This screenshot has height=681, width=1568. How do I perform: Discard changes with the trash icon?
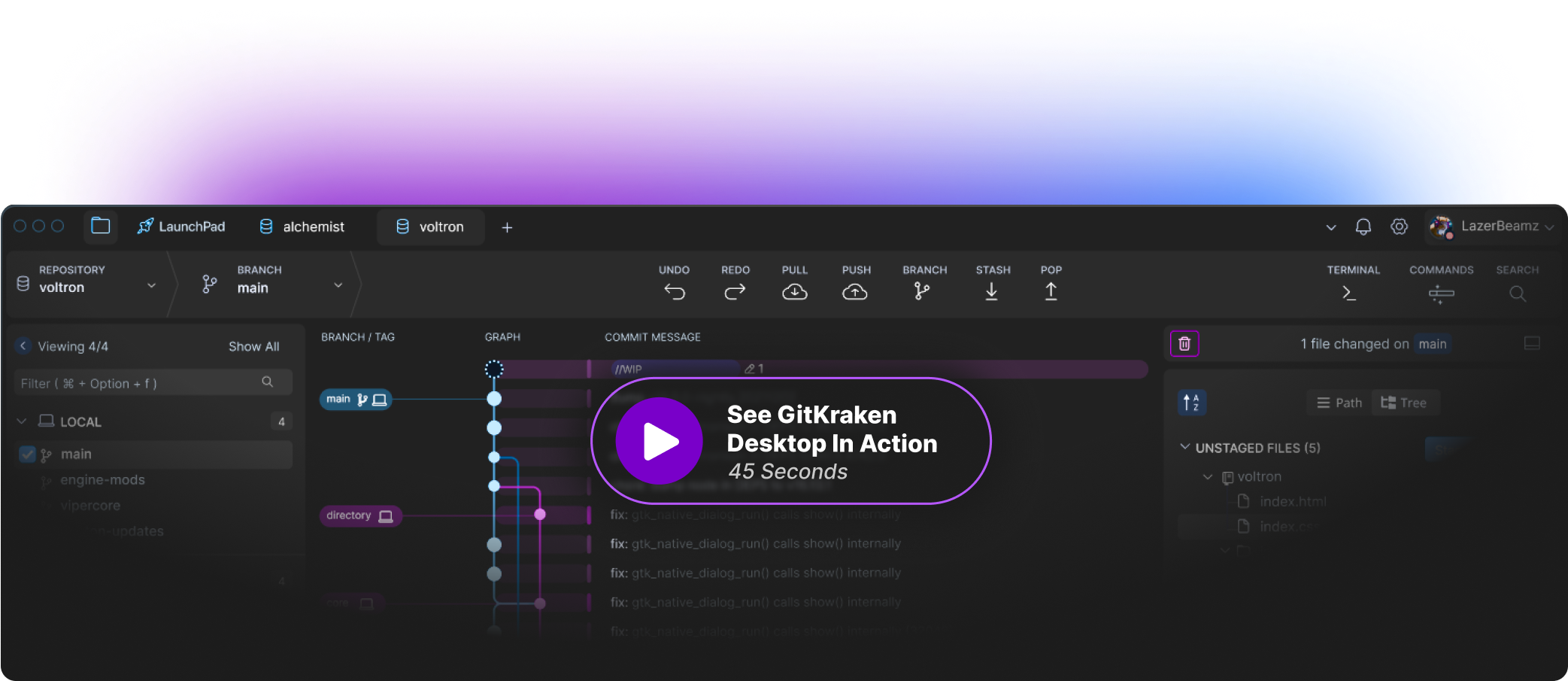1184,344
